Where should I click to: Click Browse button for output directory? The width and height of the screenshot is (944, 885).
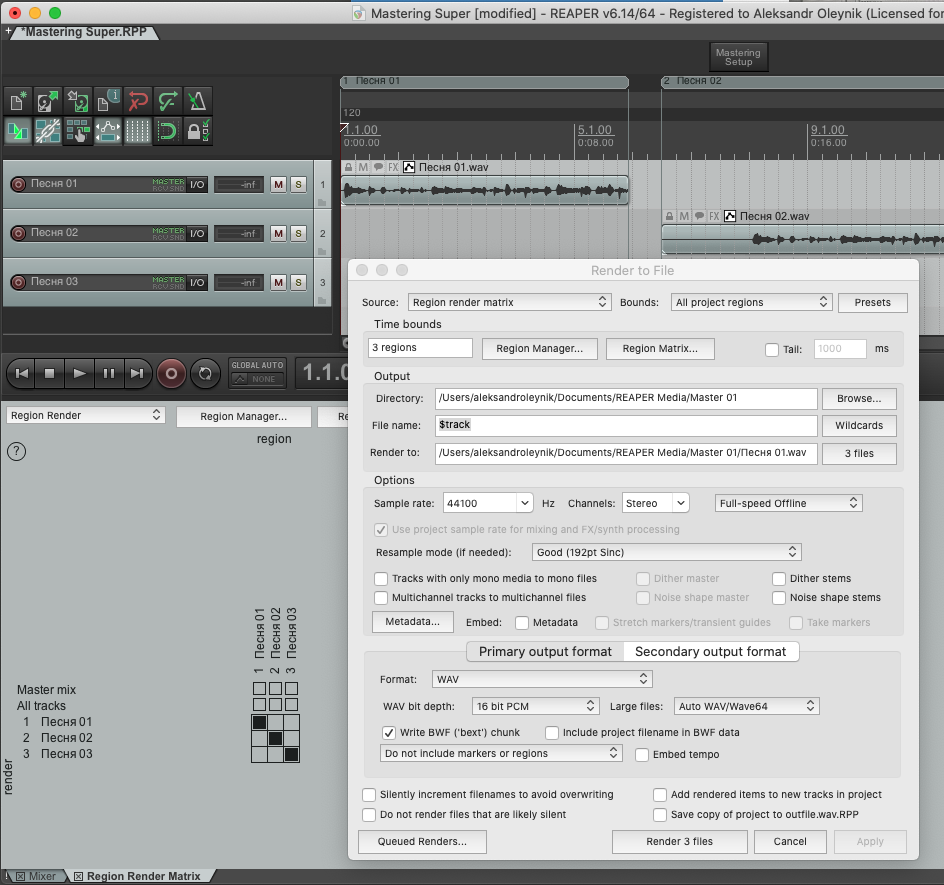click(859, 399)
